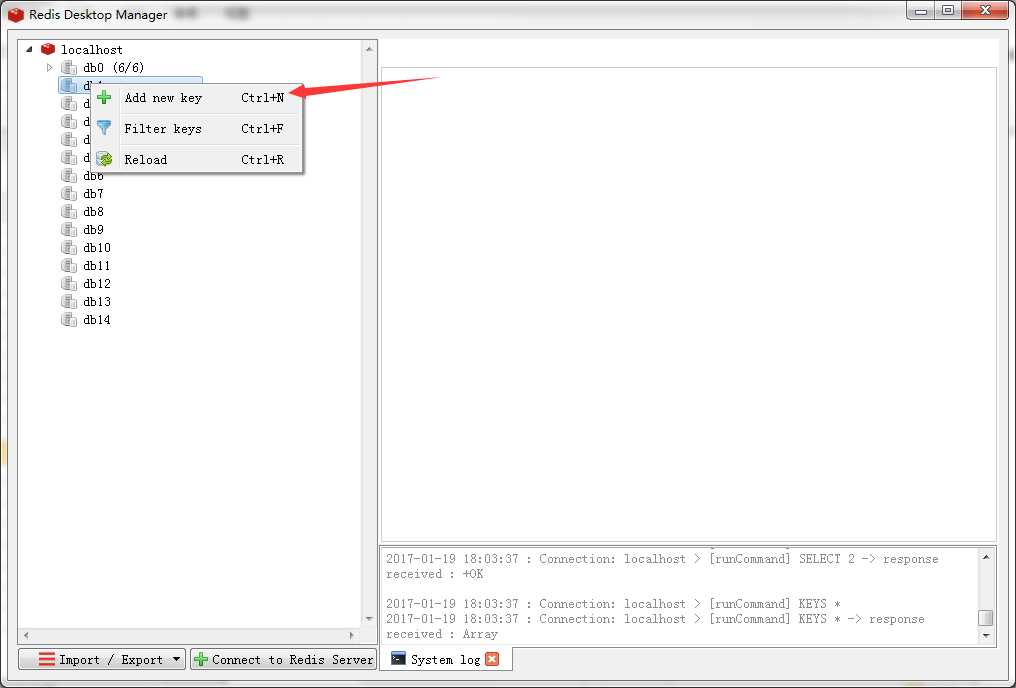This screenshot has width=1016, height=688.
Task: Click the log panel scroll-up arrow
Action: (986, 556)
